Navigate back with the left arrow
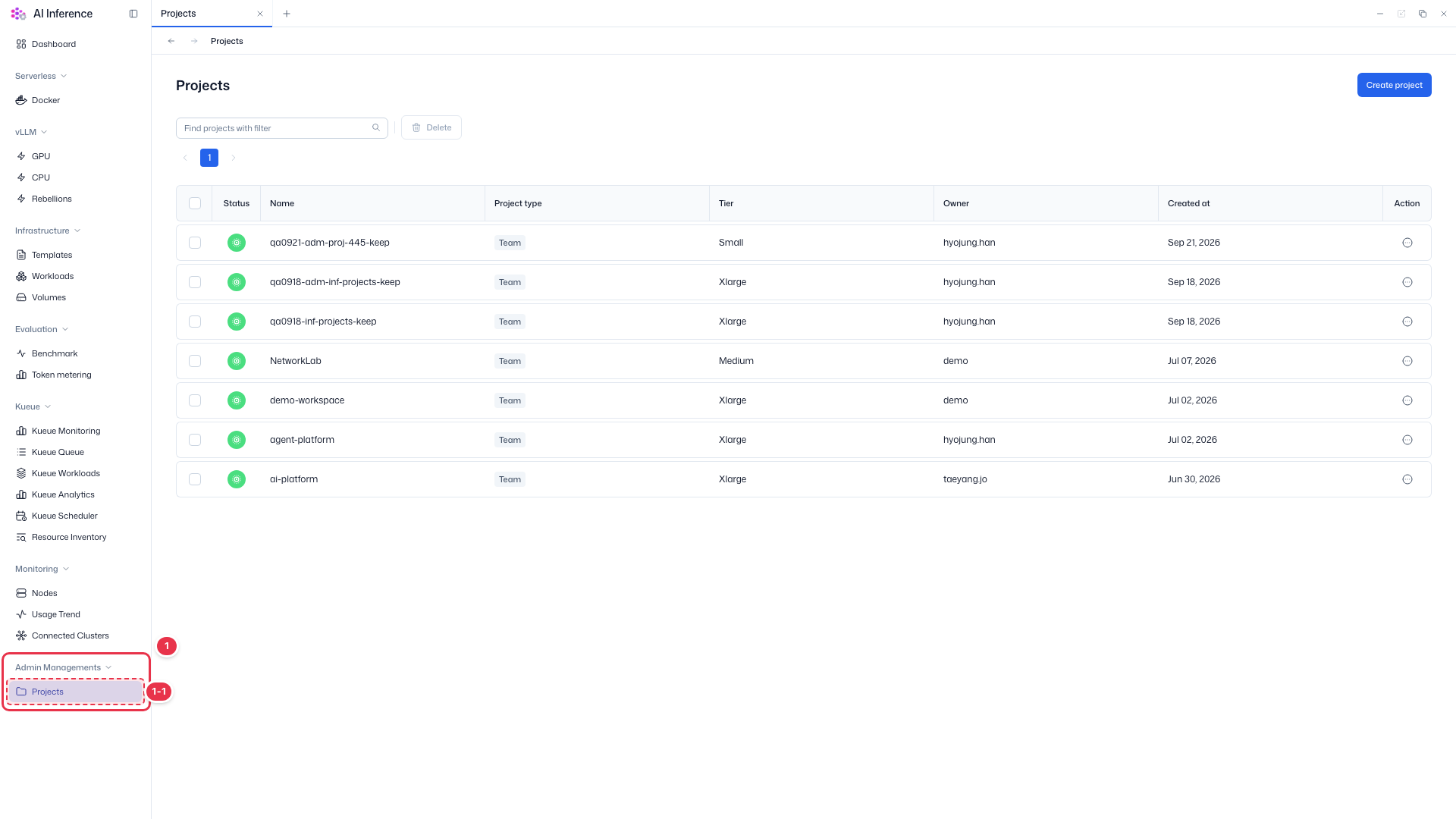Image resolution: width=1456 pixels, height=819 pixels. (x=171, y=41)
